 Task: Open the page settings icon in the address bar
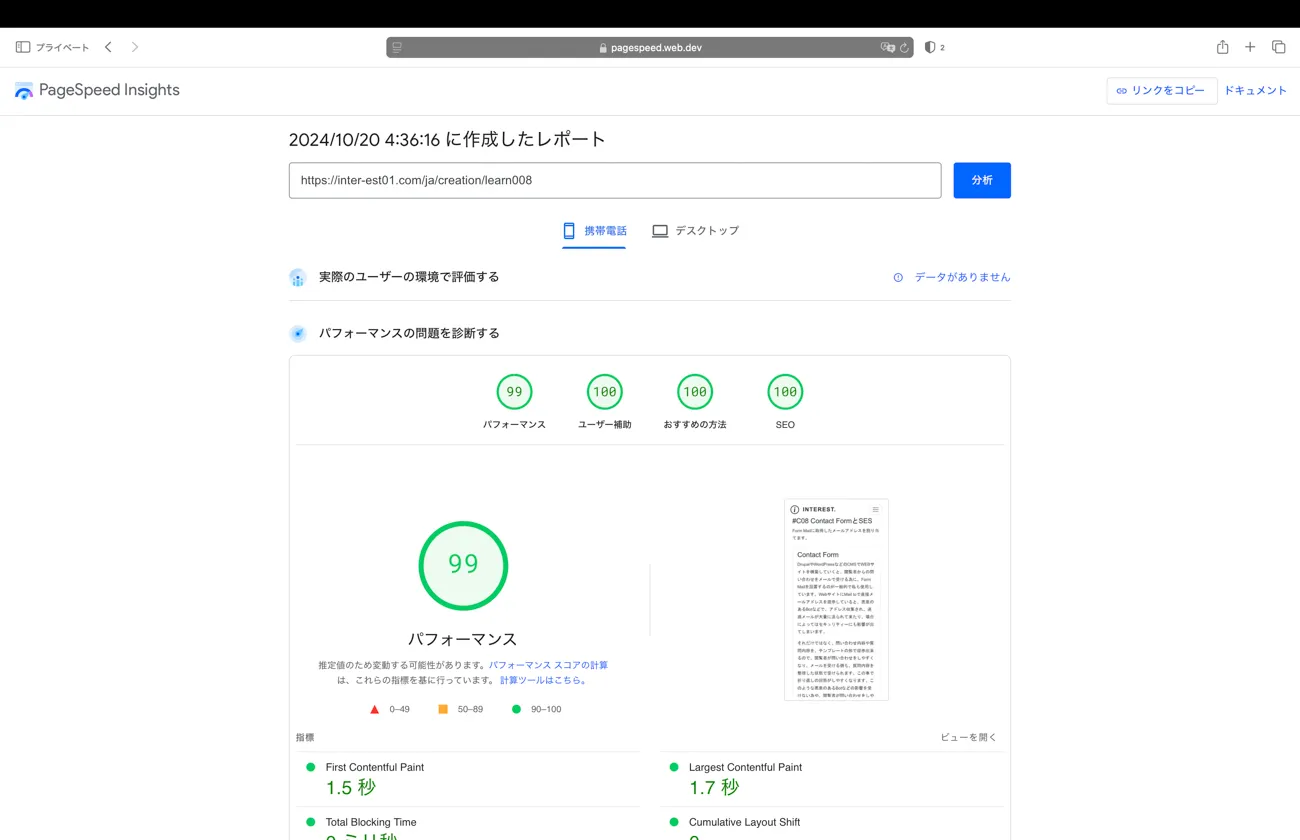point(397,47)
